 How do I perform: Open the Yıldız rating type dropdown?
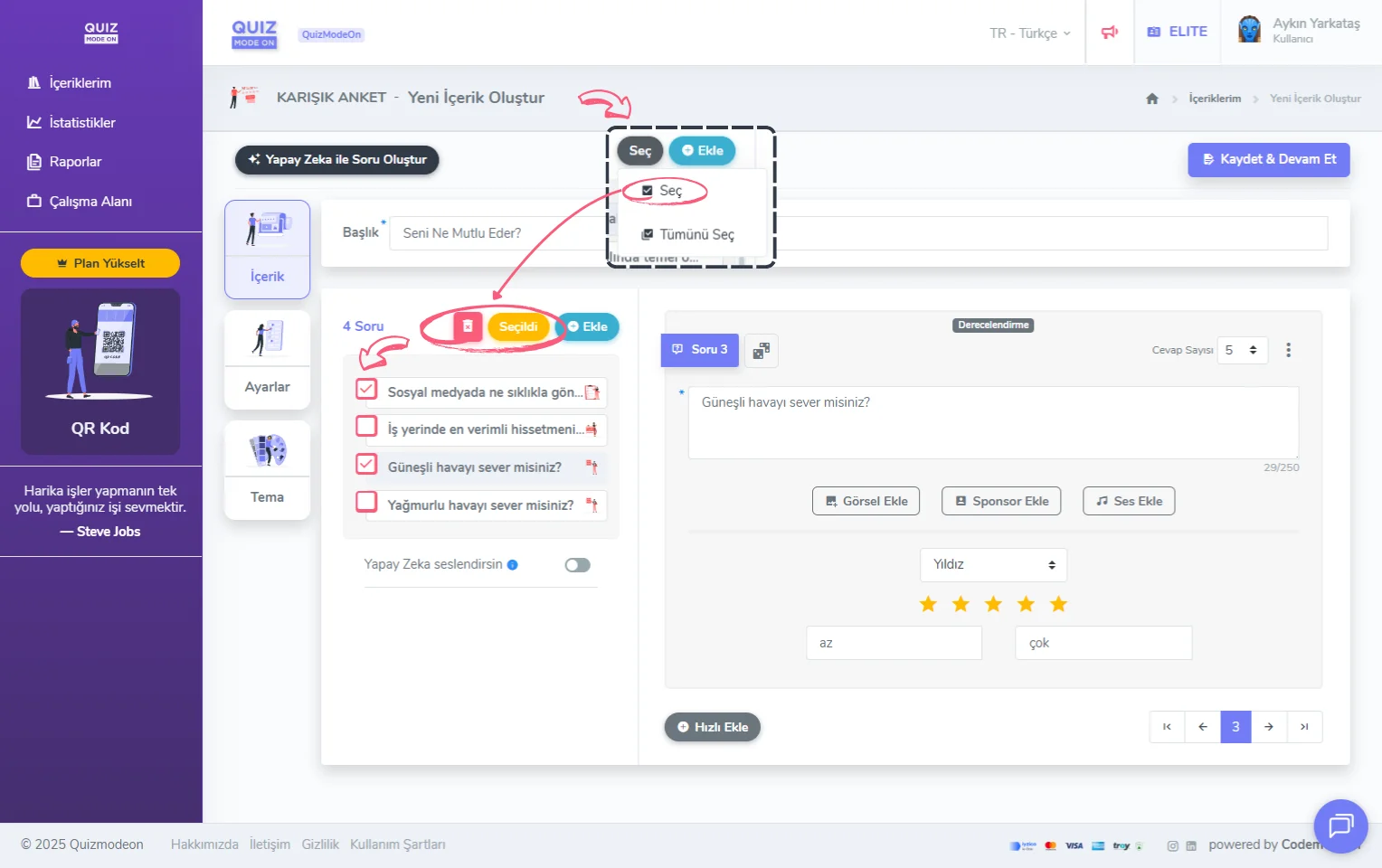(x=993, y=565)
